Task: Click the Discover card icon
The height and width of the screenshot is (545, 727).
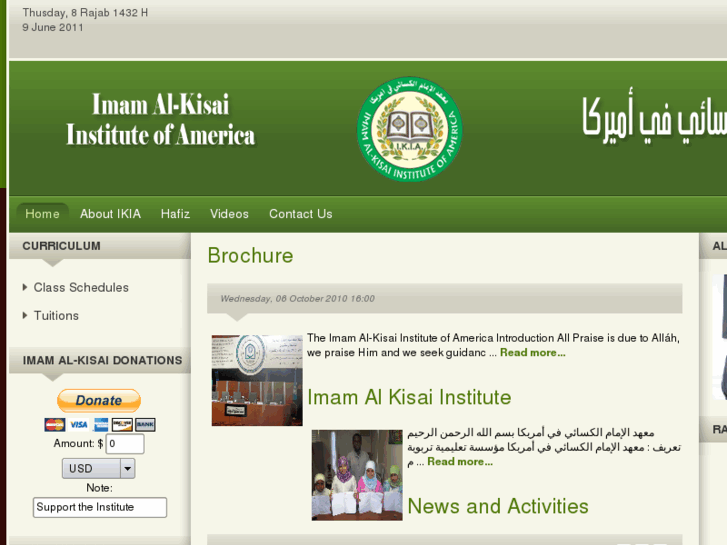Action: [122, 424]
